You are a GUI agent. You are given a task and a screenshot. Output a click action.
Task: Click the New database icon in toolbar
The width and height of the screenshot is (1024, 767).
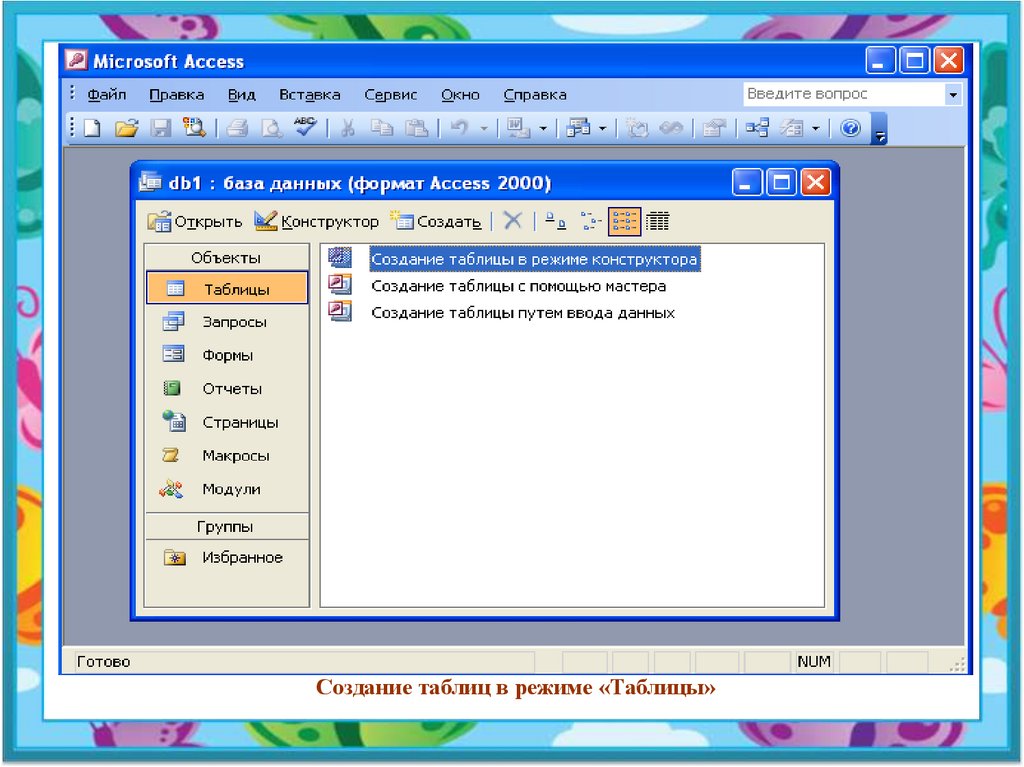point(93,127)
